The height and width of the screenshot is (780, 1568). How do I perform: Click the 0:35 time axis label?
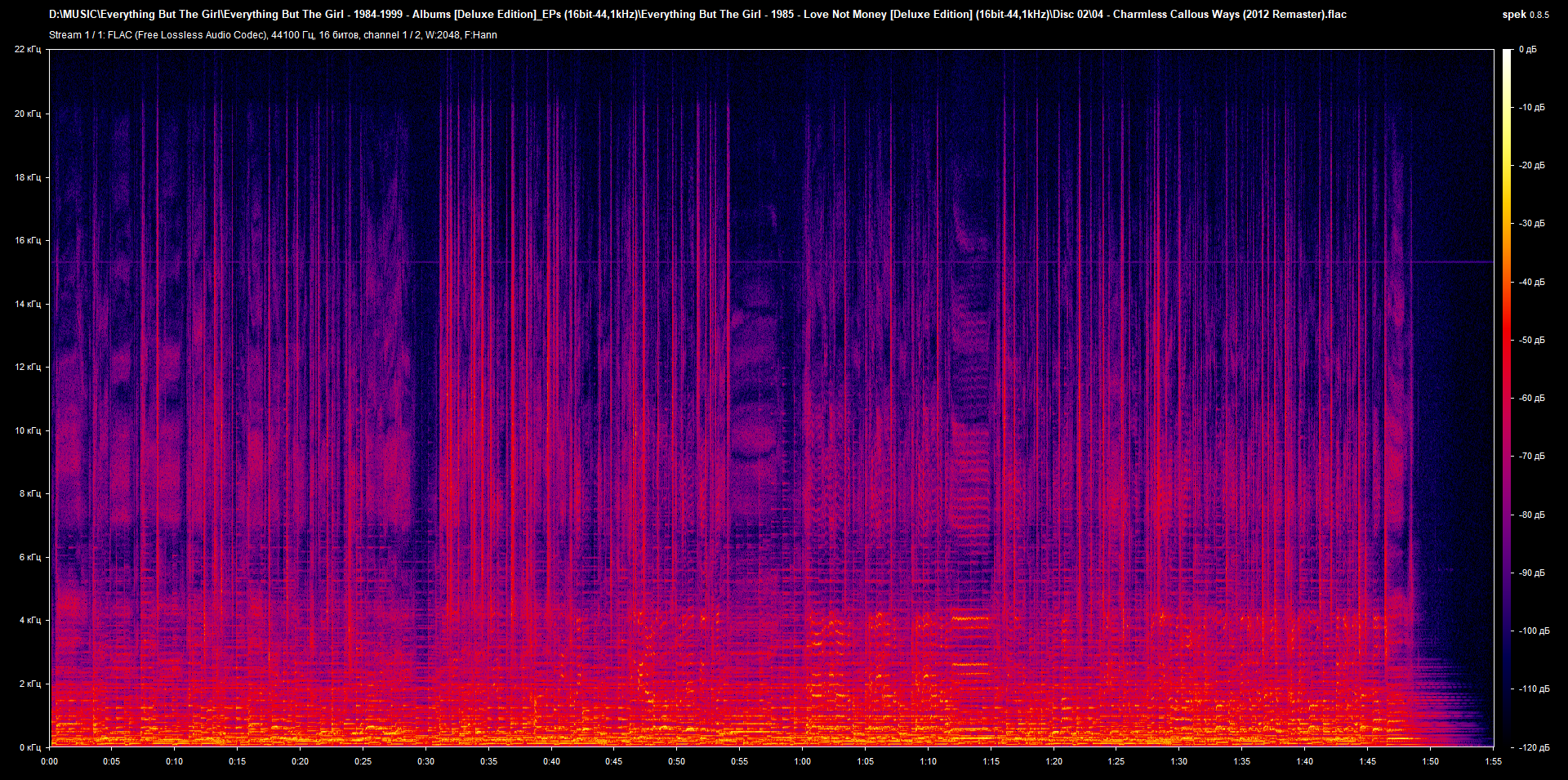point(489,761)
